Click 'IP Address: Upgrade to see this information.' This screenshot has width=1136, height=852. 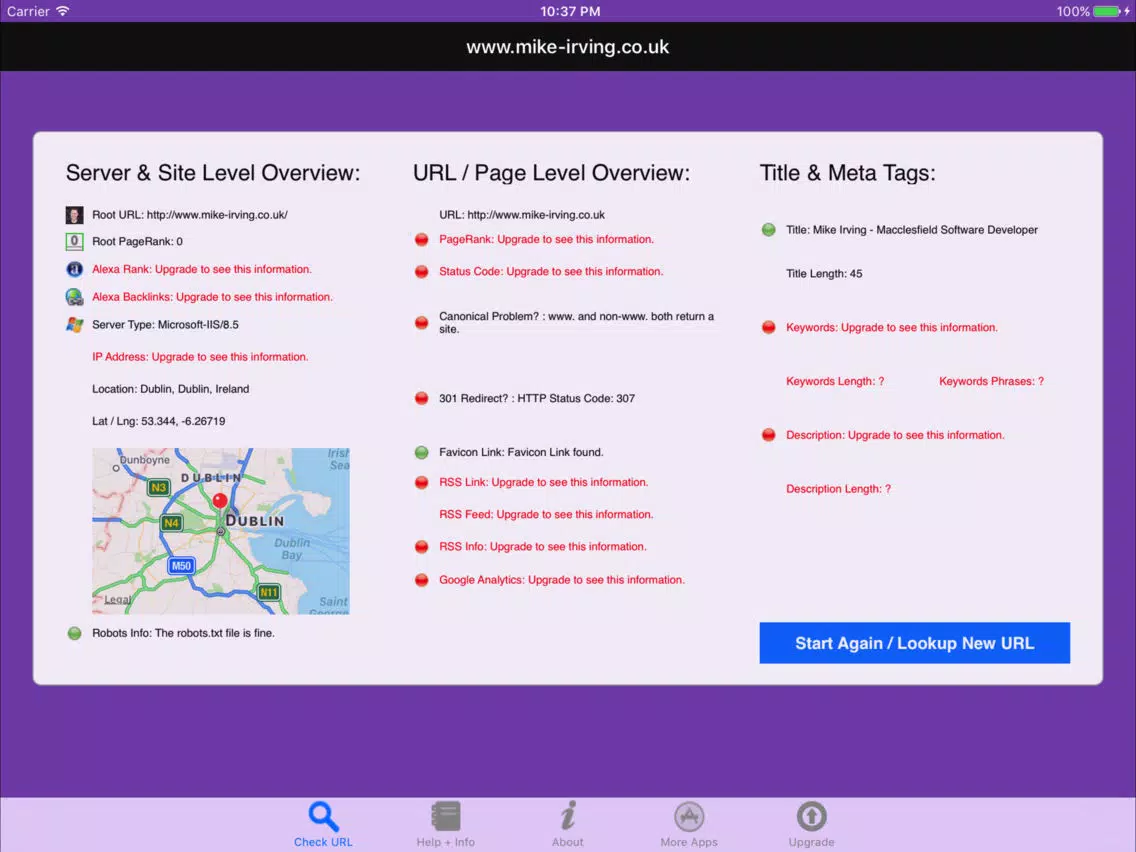point(200,356)
